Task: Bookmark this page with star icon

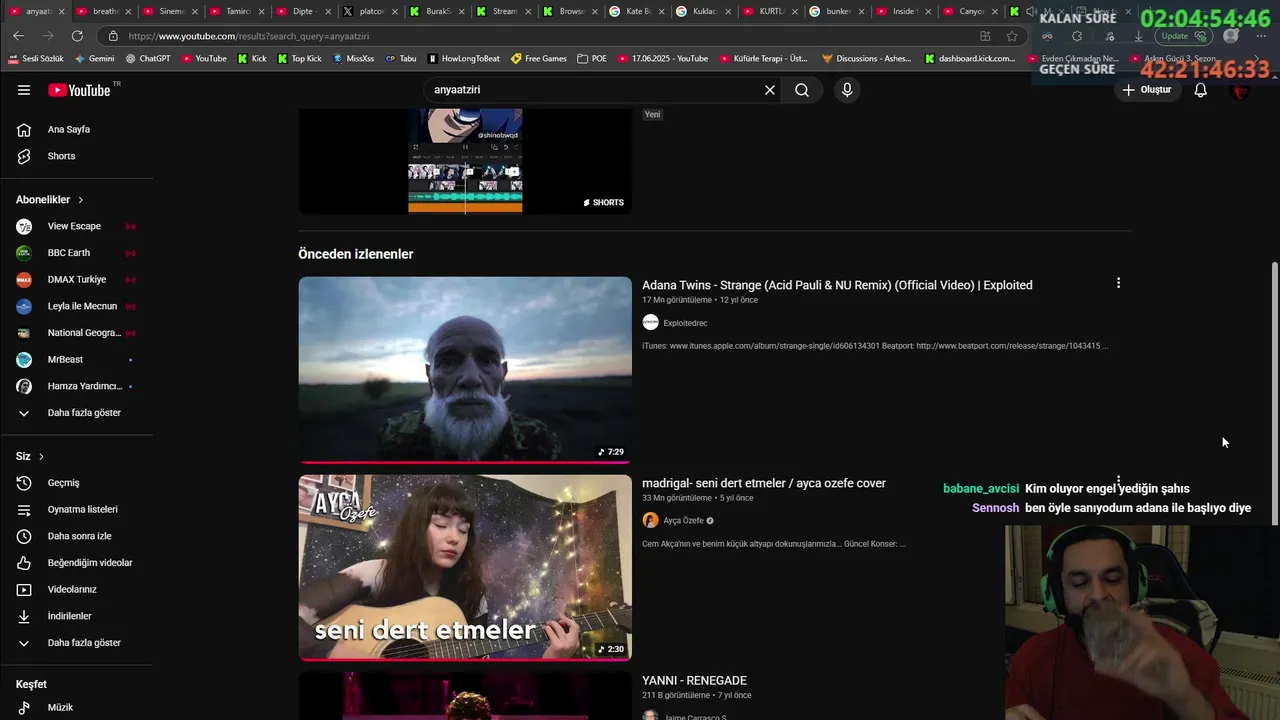Action: coord(1012,36)
